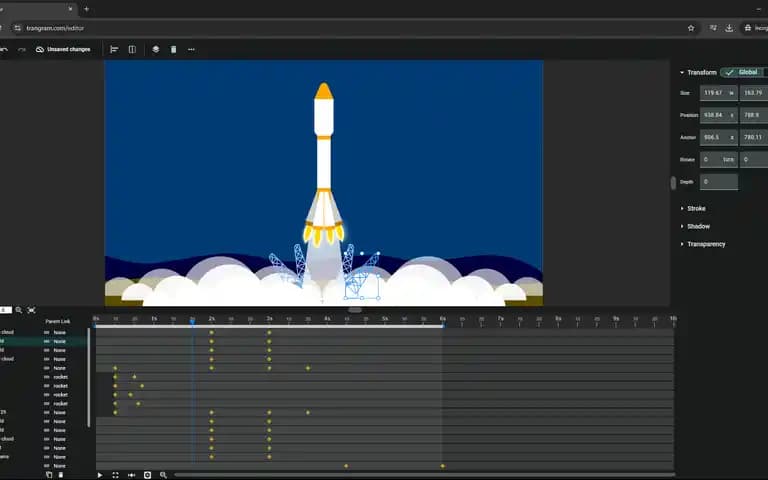Click the timeline horizontal zoom scrollbar

(424, 475)
